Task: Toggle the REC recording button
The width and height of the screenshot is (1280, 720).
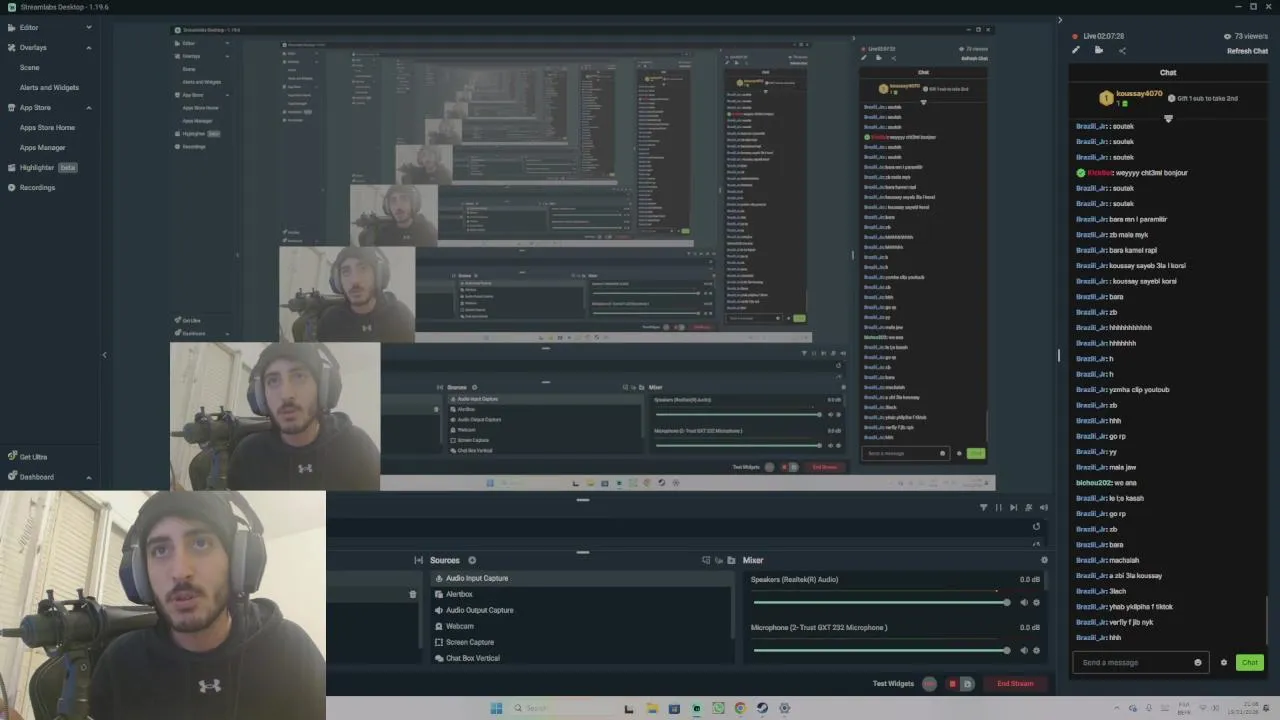Action: [x=930, y=684]
